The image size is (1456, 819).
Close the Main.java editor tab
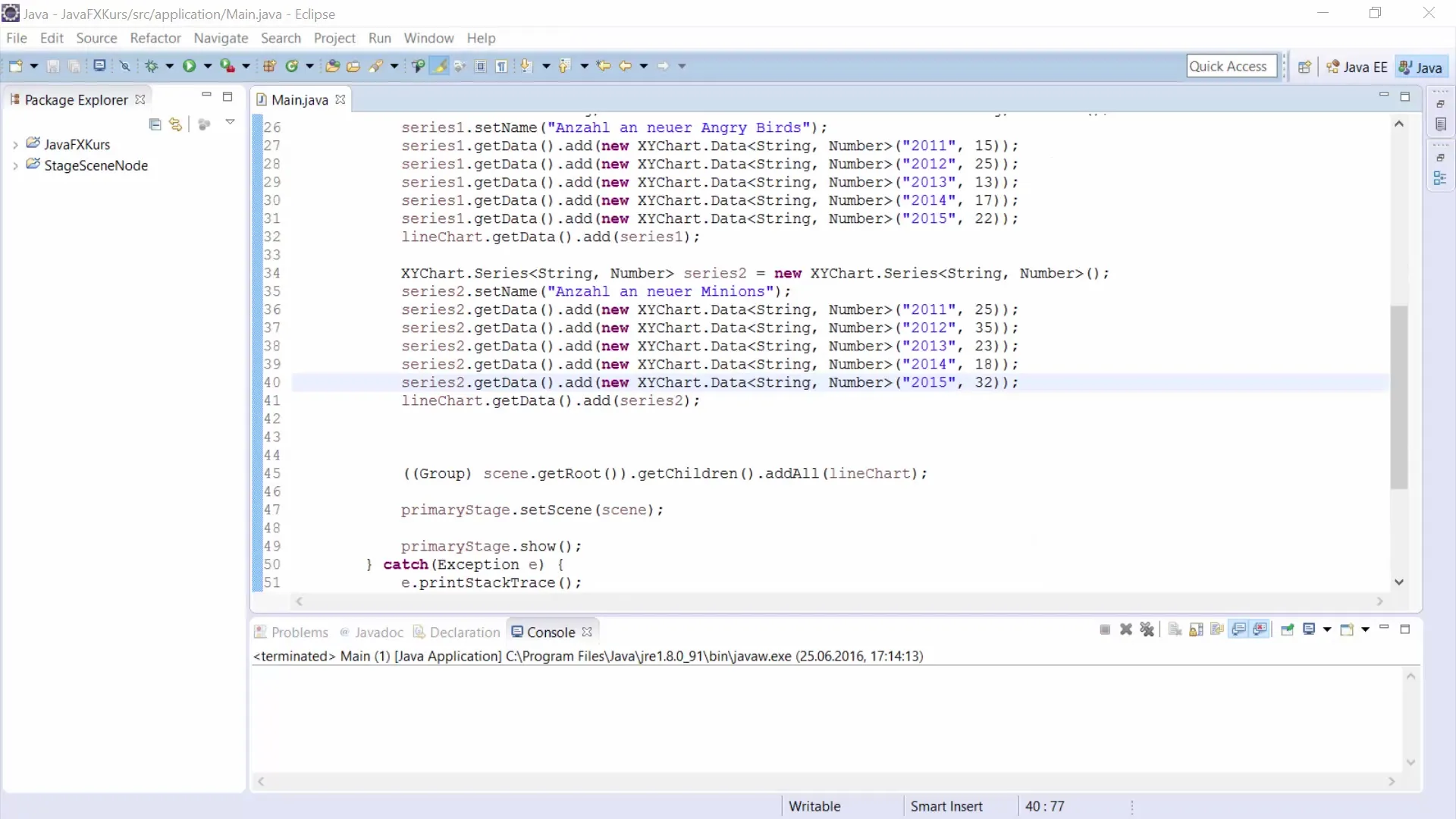coord(340,99)
